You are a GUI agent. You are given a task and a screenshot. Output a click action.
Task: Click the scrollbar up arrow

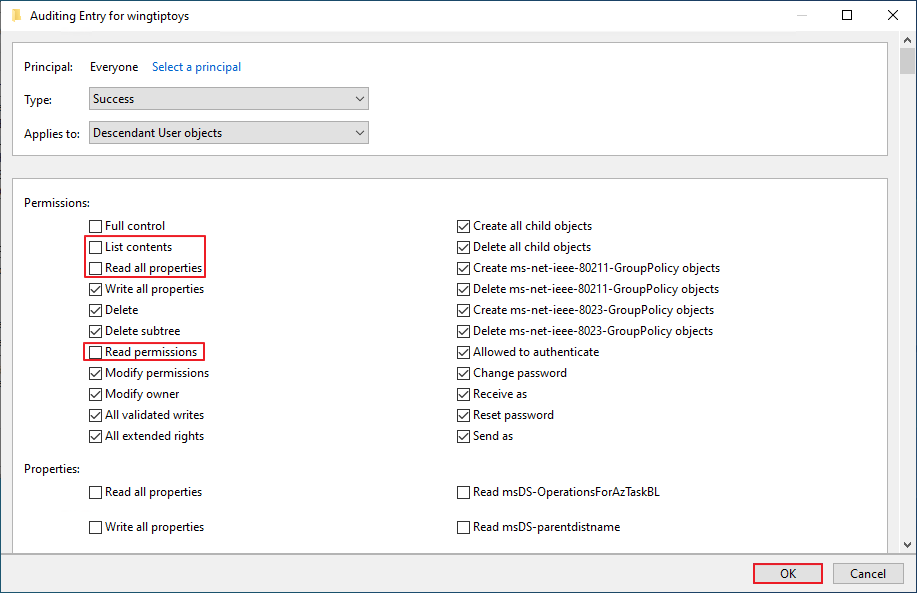(907, 40)
